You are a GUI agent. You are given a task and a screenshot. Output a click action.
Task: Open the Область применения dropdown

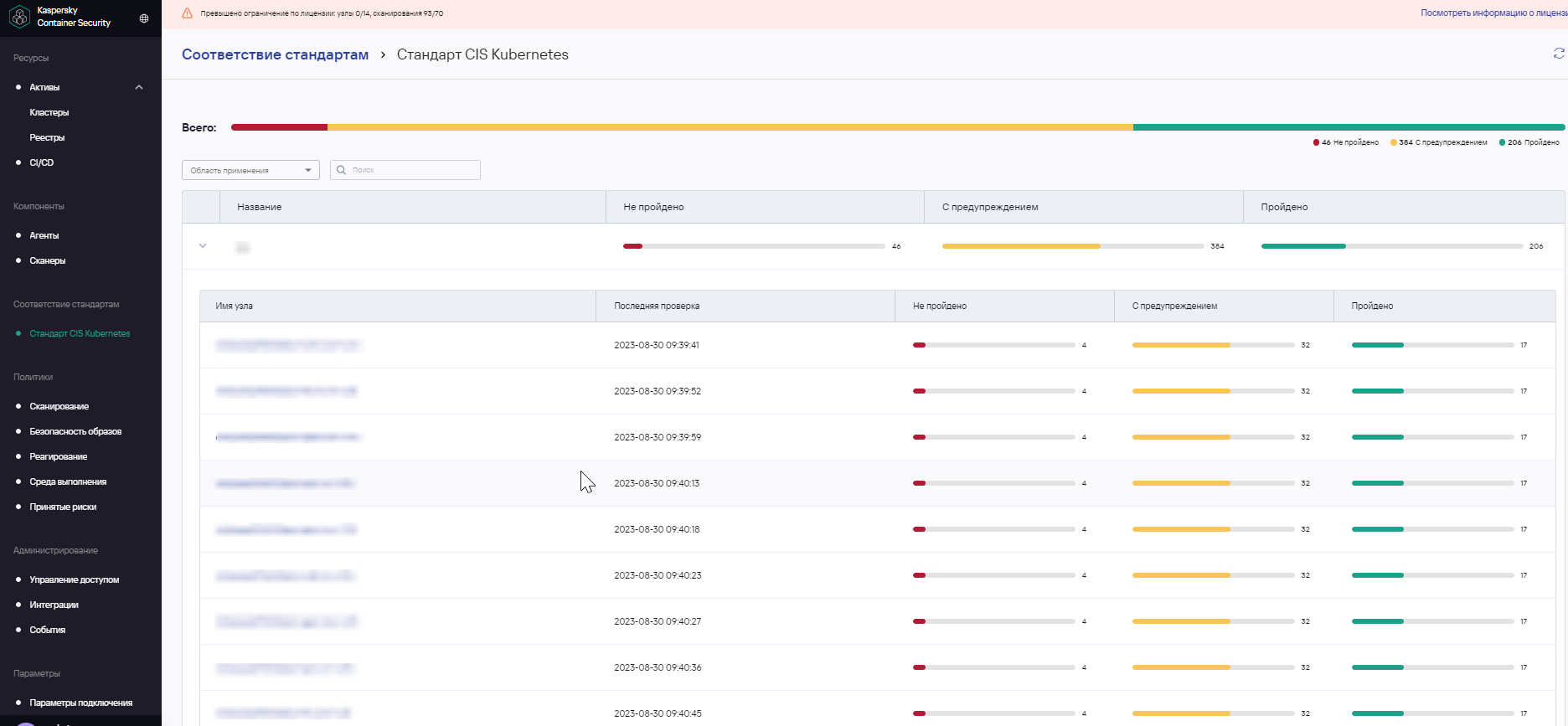click(250, 170)
